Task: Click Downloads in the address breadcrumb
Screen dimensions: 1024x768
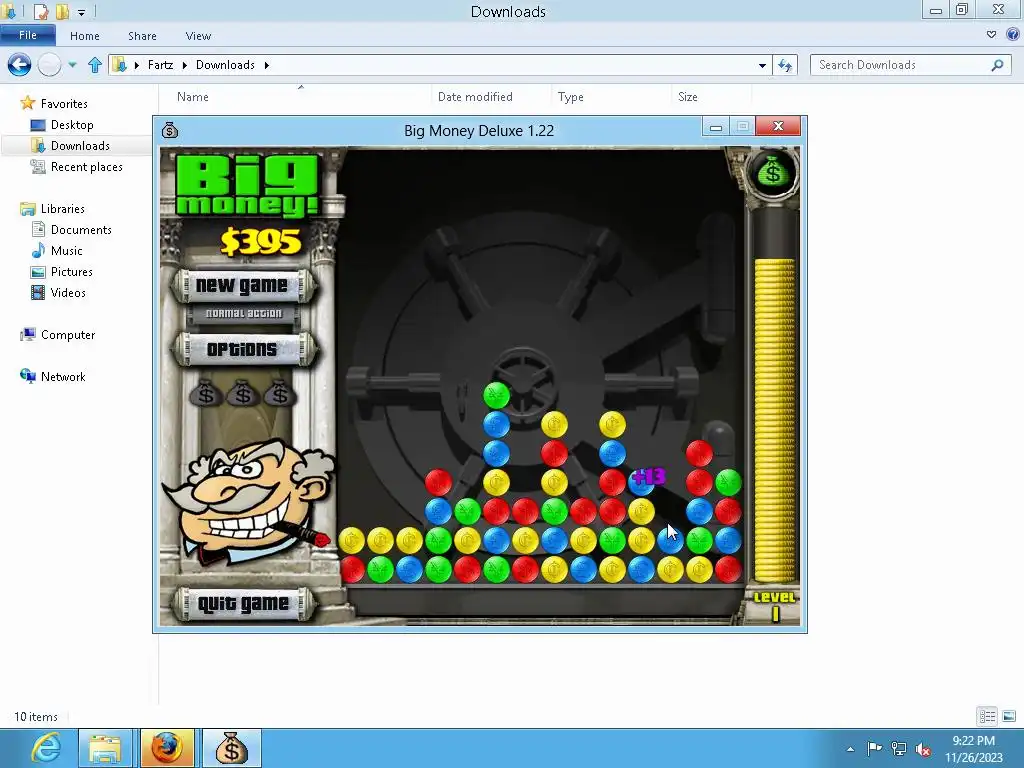Action: [x=225, y=65]
